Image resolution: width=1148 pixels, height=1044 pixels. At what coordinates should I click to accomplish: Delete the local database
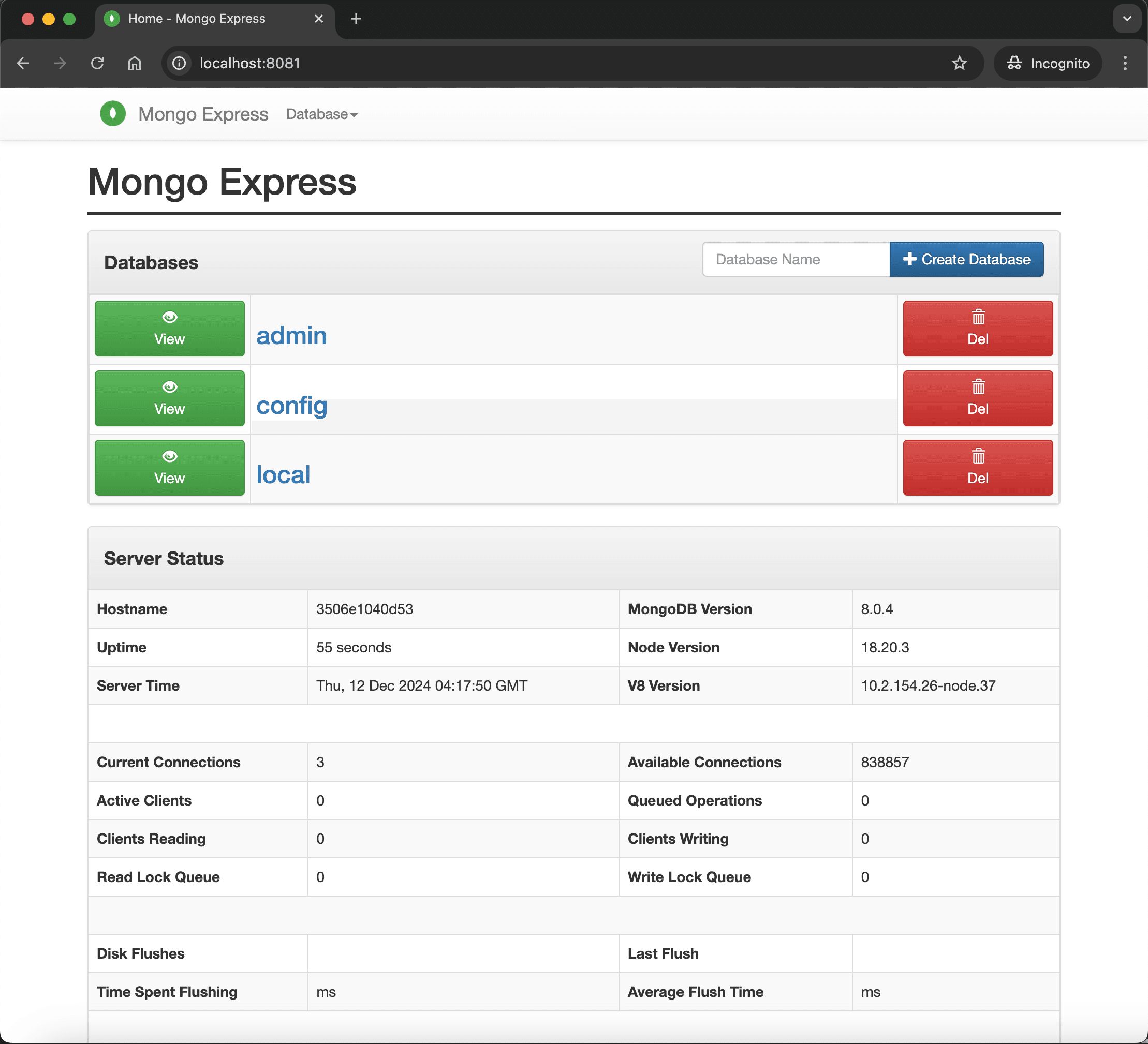click(x=978, y=468)
